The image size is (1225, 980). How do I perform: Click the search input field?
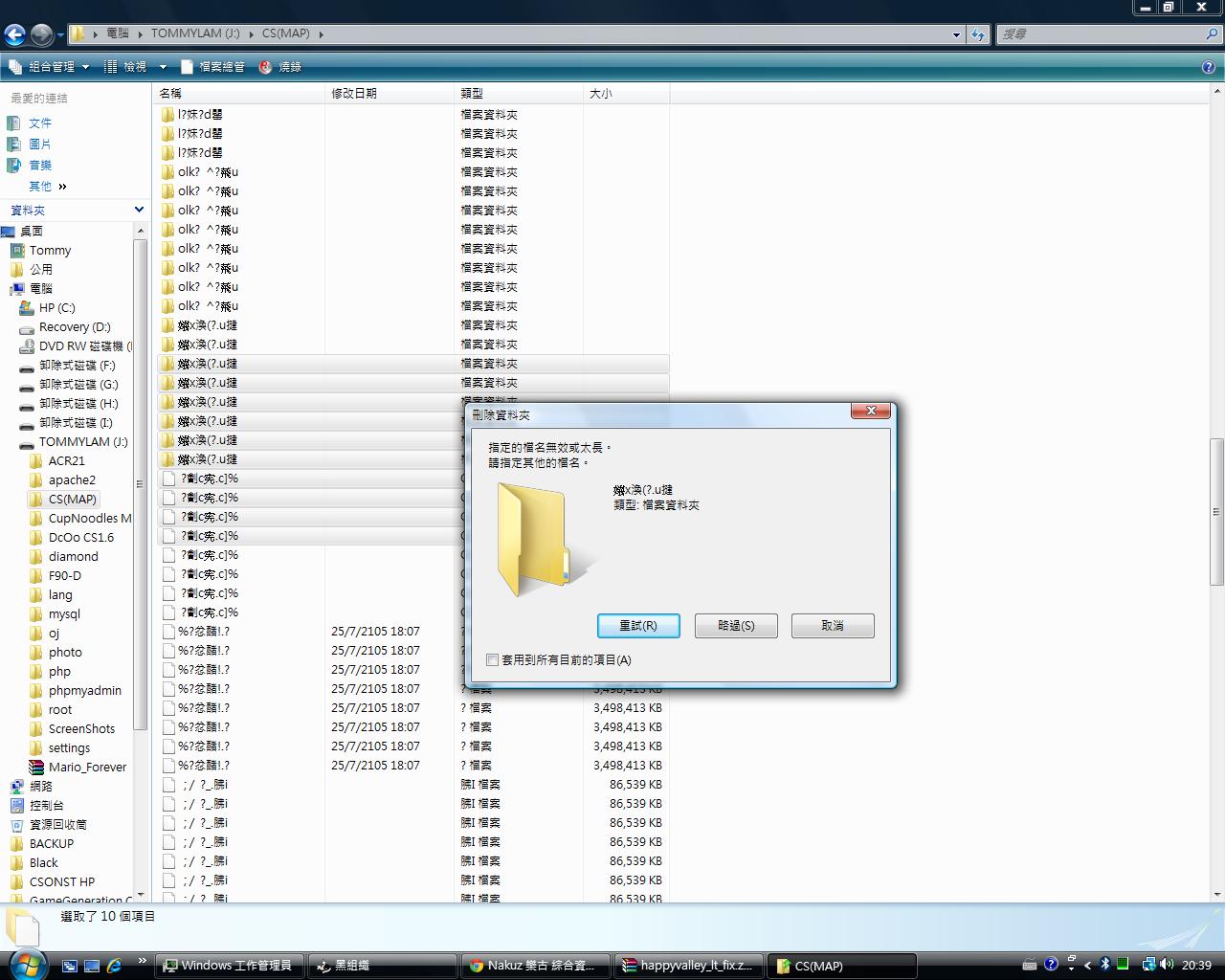pyautogui.click(x=1101, y=34)
